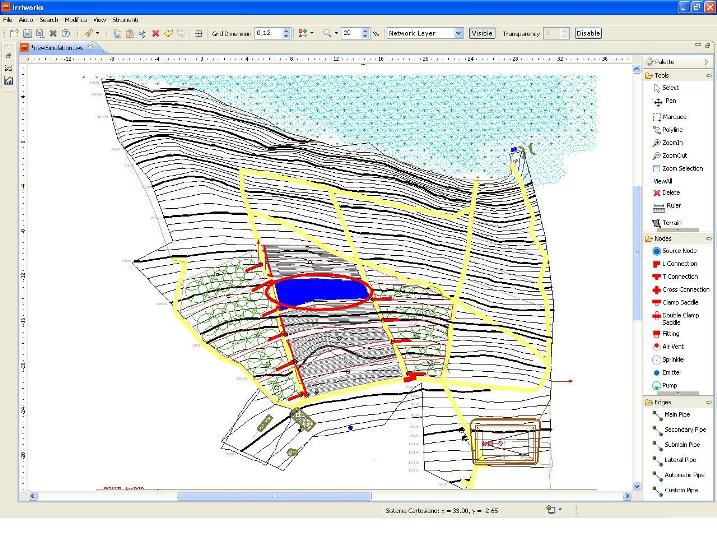This screenshot has height=538, width=717.
Task: Toggle the Visible layer button
Action: click(x=482, y=33)
